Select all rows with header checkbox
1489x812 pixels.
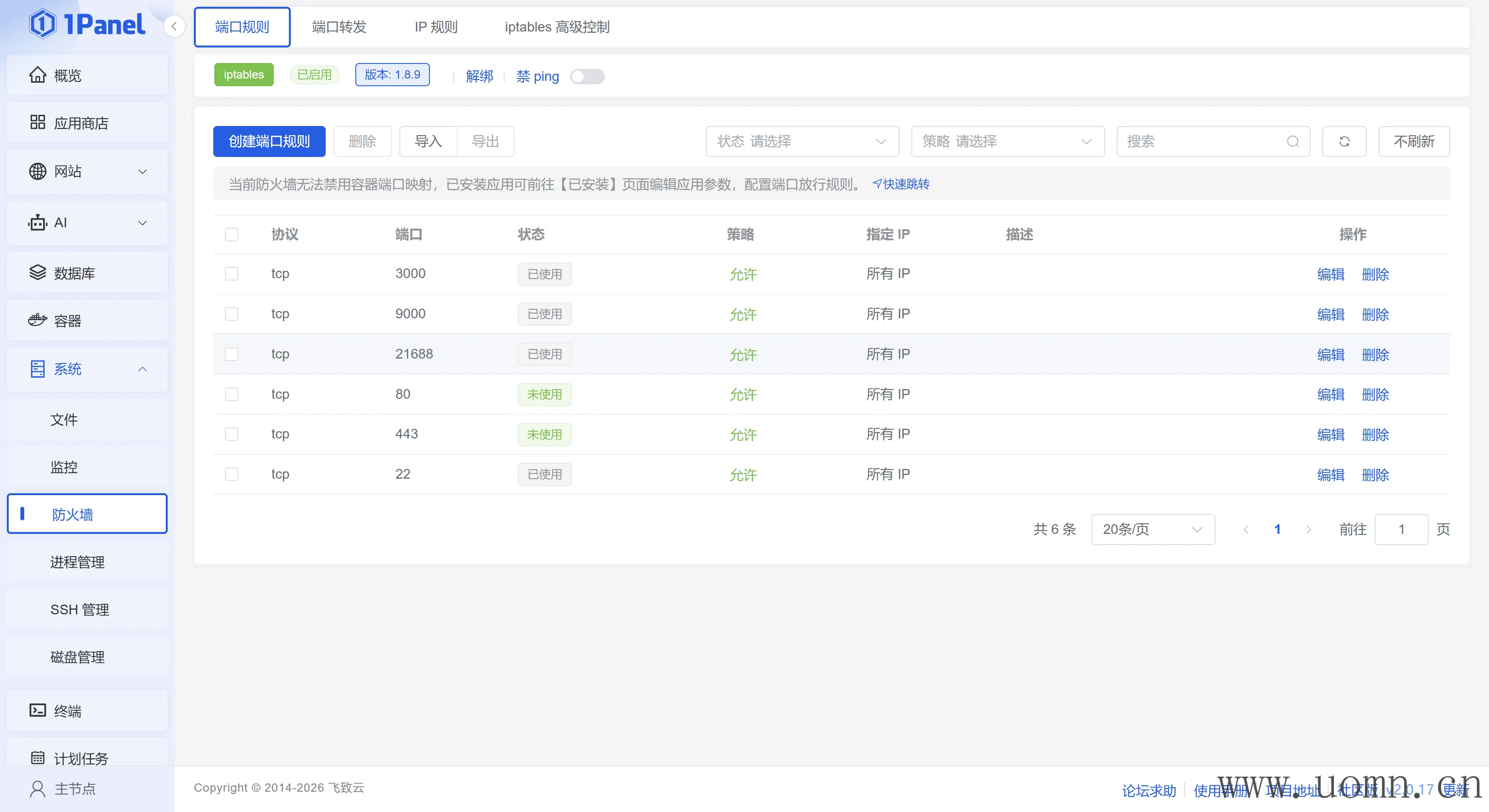pos(232,234)
